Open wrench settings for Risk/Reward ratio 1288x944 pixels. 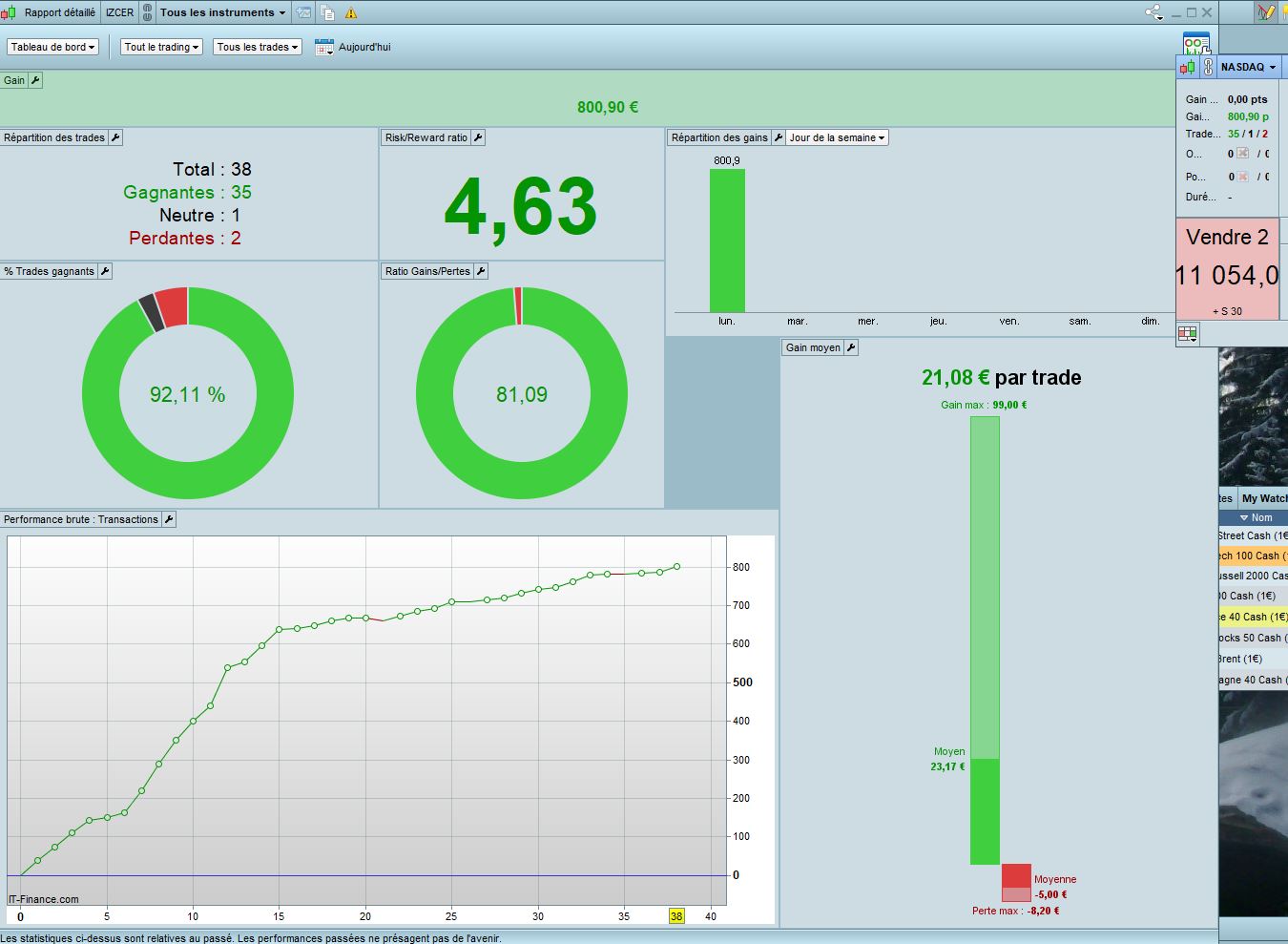click(x=478, y=137)
